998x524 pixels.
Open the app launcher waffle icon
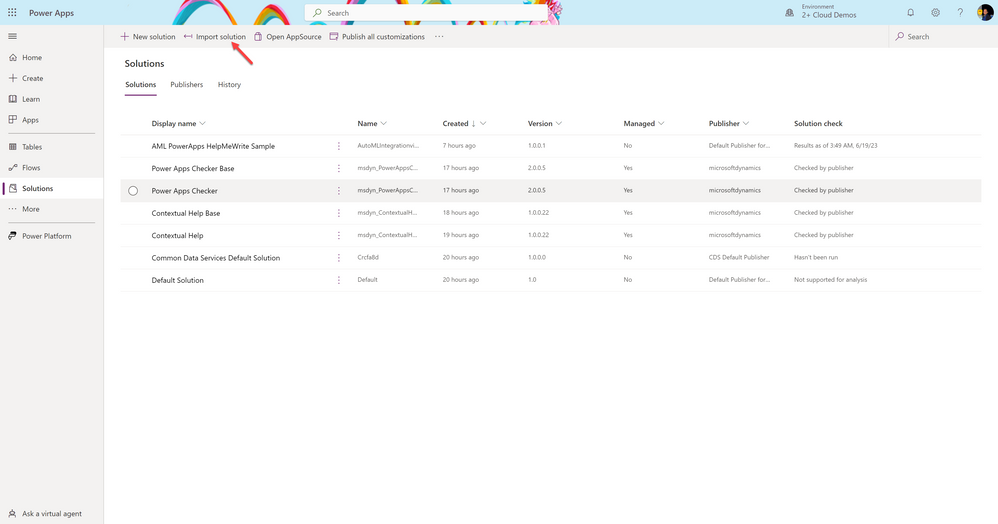pyautogui.click(x=12, y=13)
